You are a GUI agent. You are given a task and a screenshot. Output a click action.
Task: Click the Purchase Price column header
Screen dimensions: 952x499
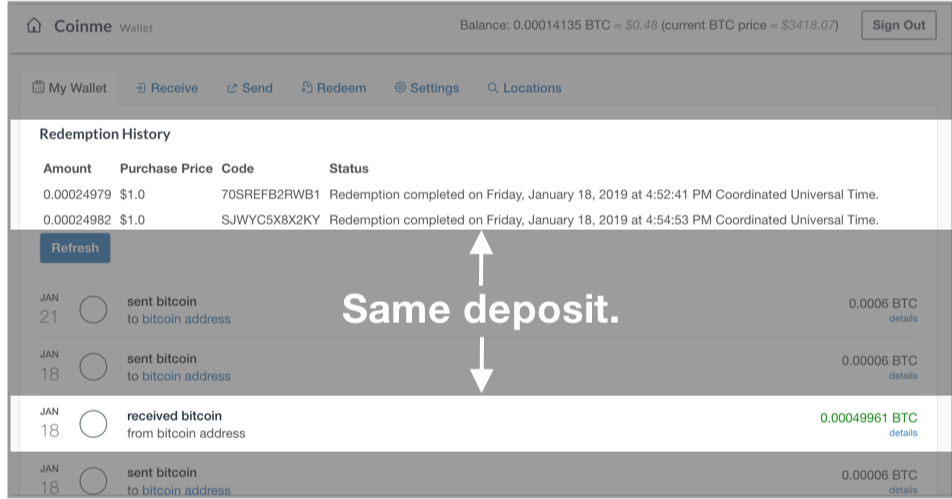166,169
